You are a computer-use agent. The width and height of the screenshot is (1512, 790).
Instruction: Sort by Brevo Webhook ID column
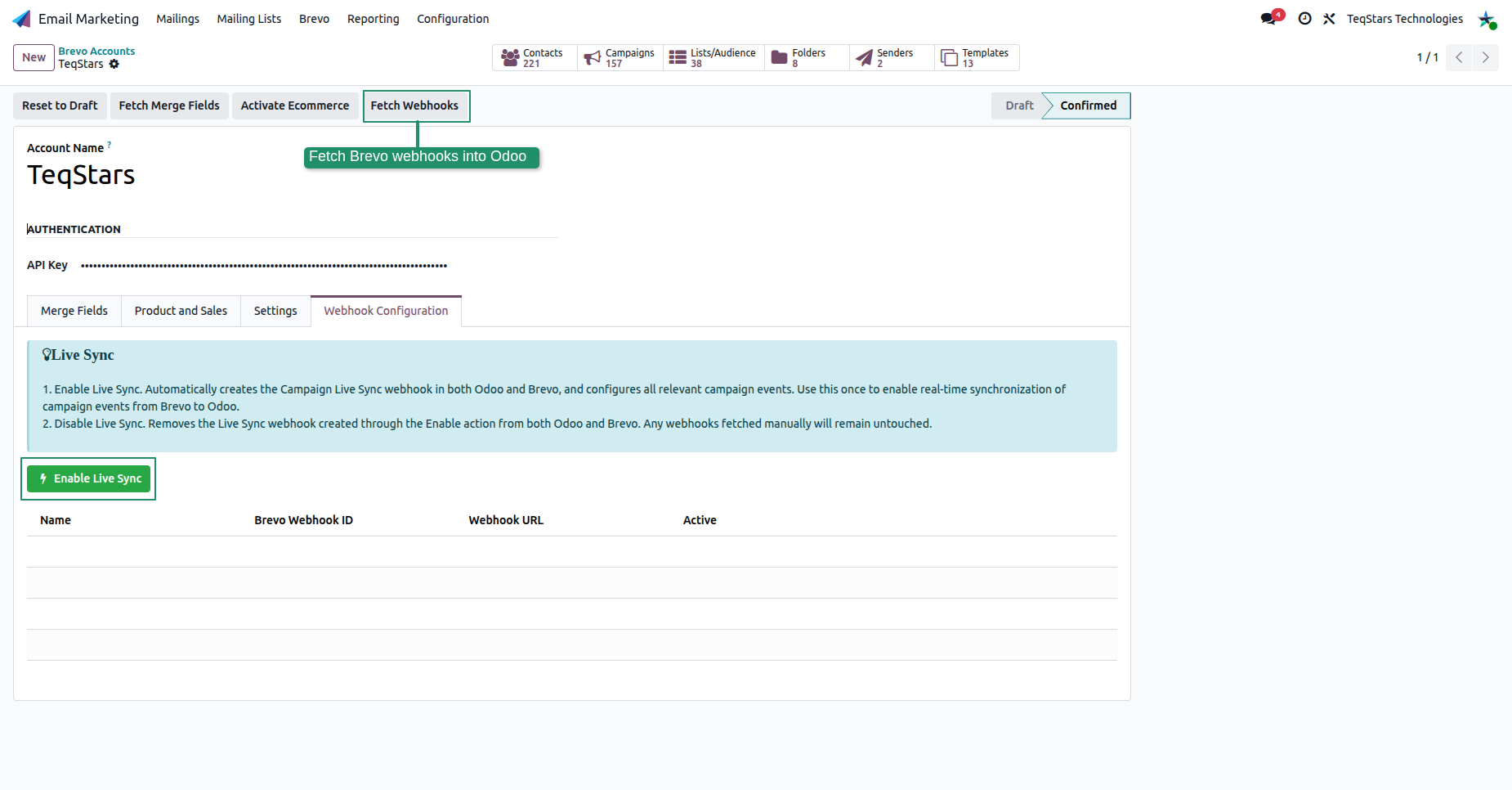pos(303,520)
